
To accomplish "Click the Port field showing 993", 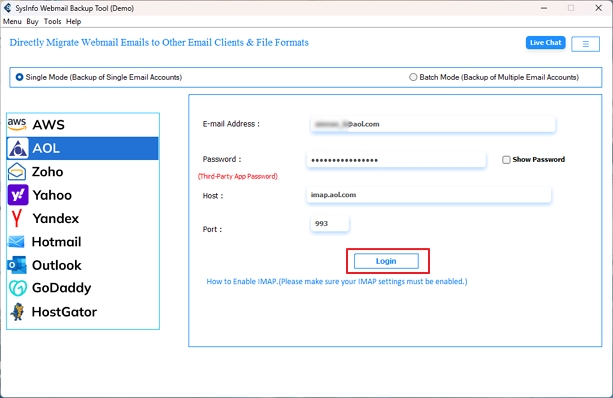I will coord(330,223).
